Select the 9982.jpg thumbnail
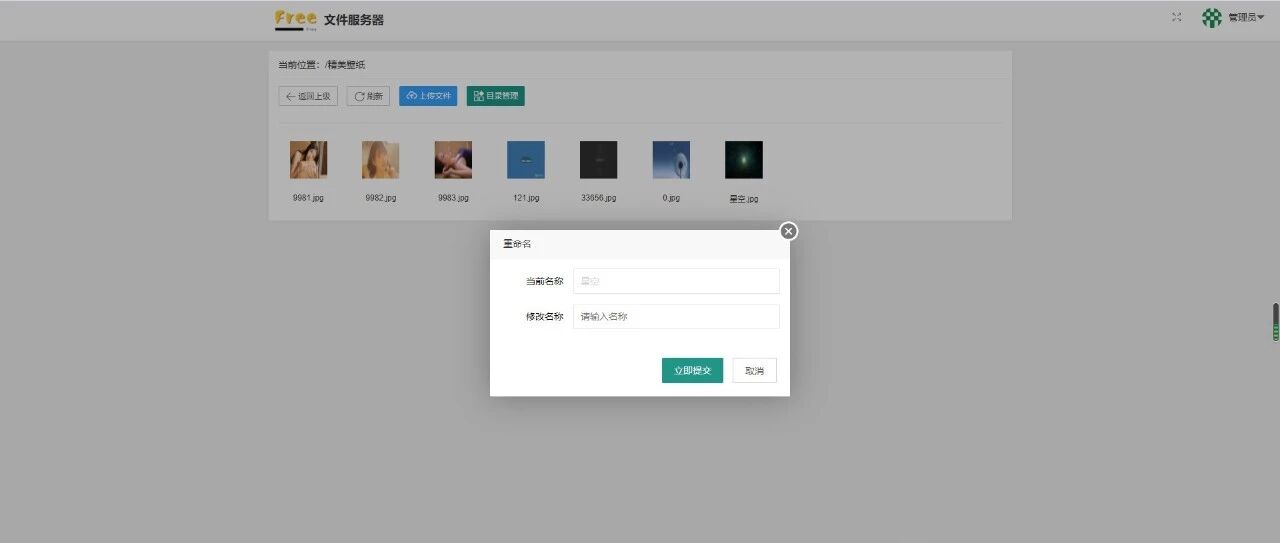 click(380, 160)
